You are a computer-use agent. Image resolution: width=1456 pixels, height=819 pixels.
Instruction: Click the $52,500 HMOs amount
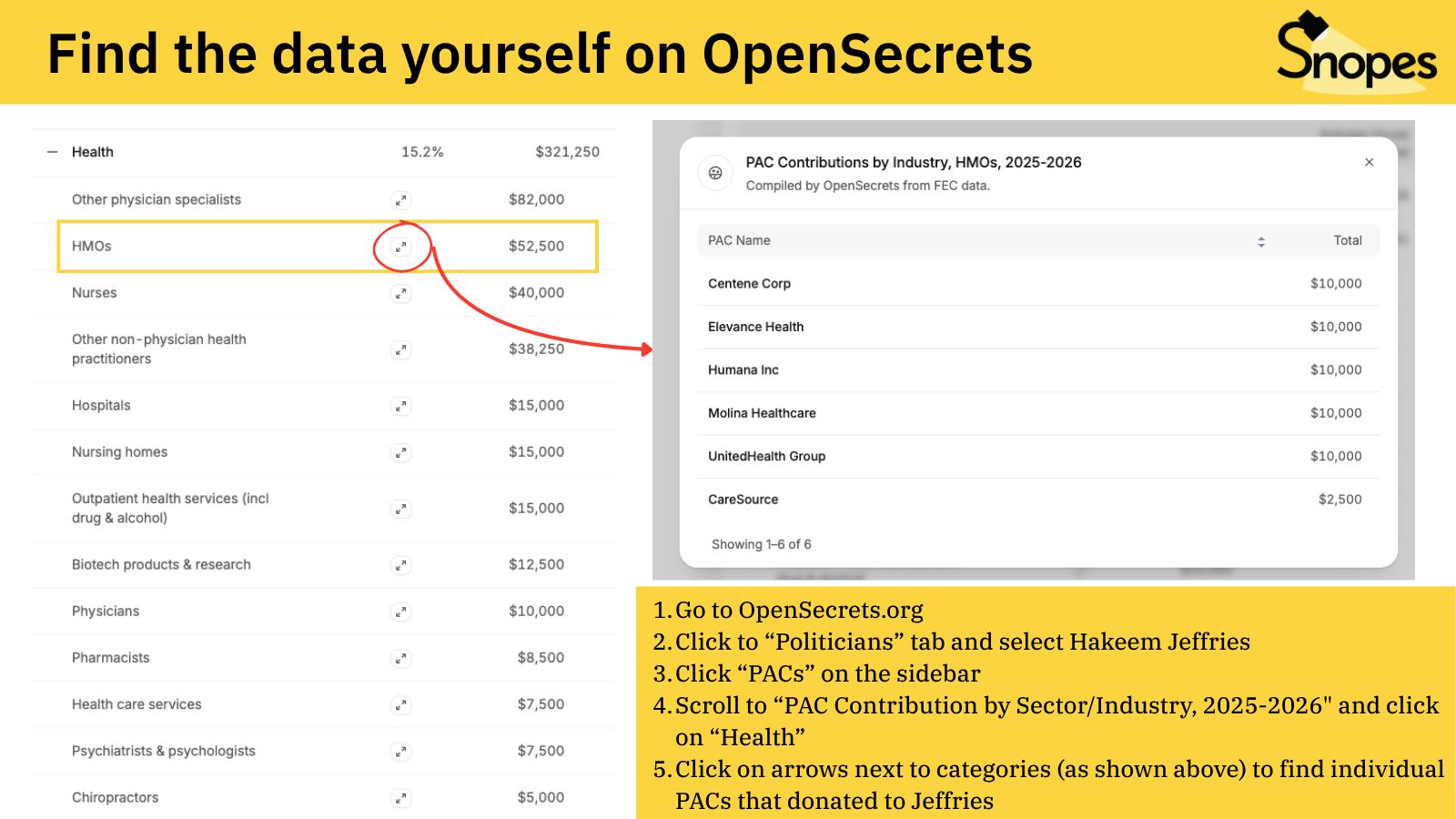[536, 247]
